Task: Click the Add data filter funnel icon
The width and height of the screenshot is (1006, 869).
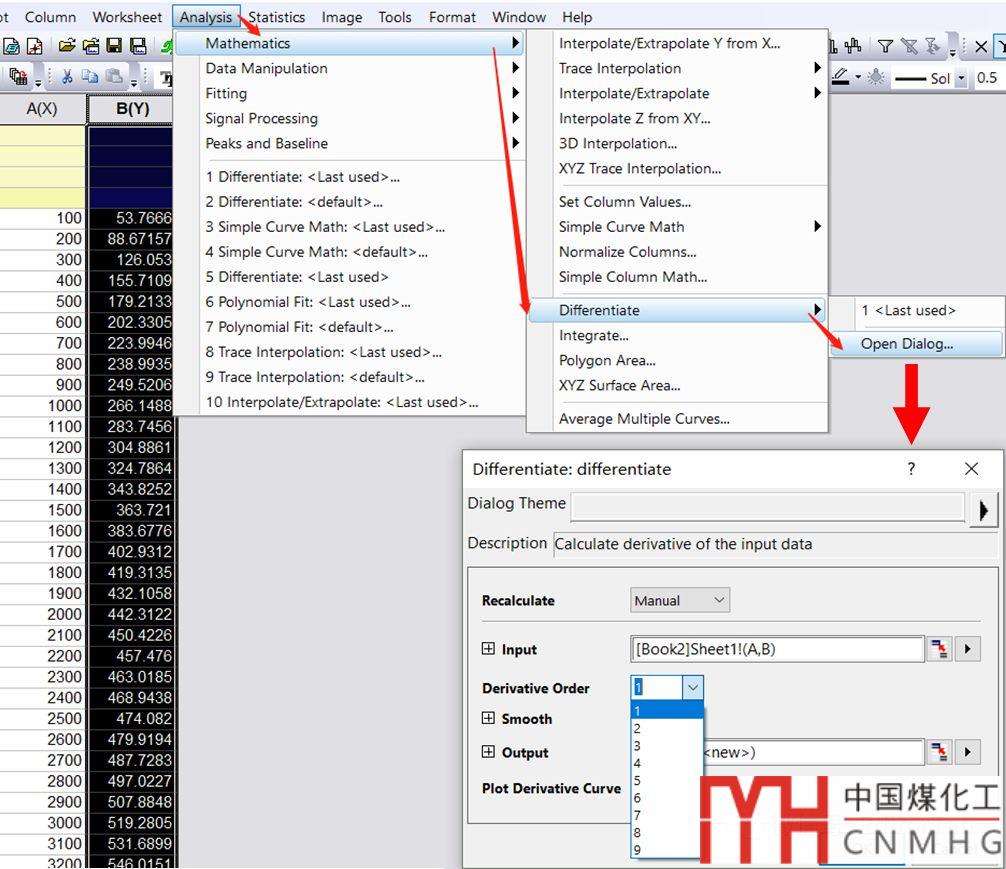Action: (885, 46)
